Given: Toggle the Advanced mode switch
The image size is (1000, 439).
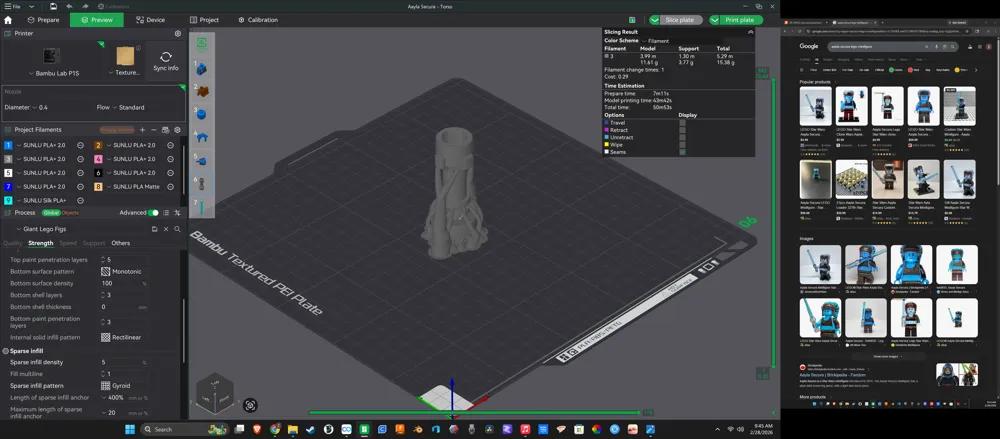Looking at the screenshot, I should coord(153,212).
